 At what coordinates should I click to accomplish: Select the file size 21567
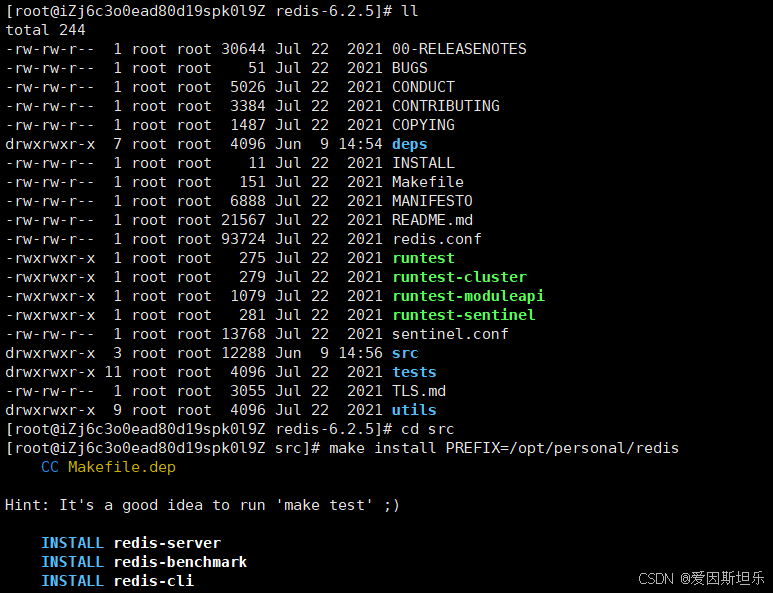coord(243,220)
